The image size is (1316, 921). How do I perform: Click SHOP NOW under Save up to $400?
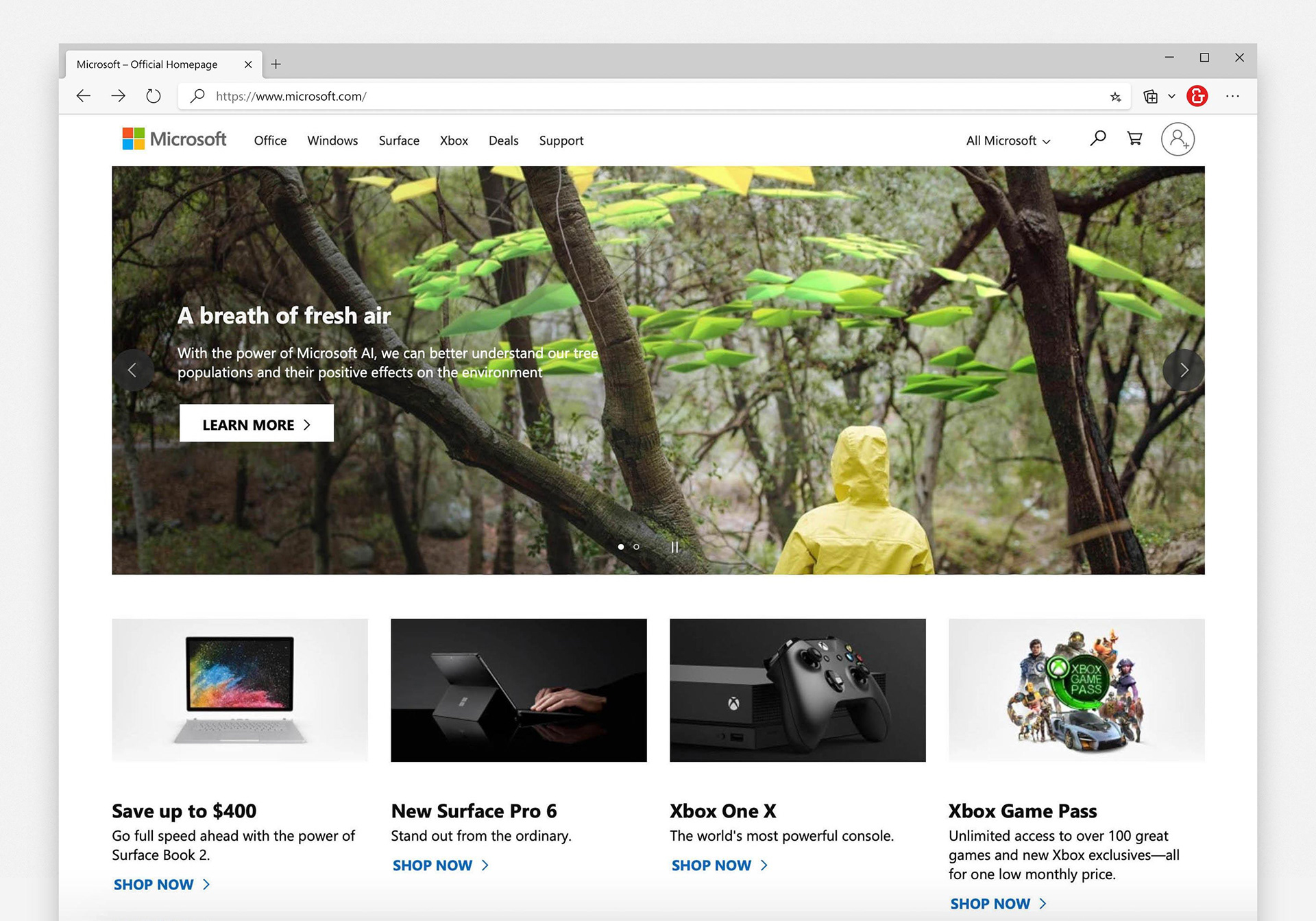(x=162, y=885)
